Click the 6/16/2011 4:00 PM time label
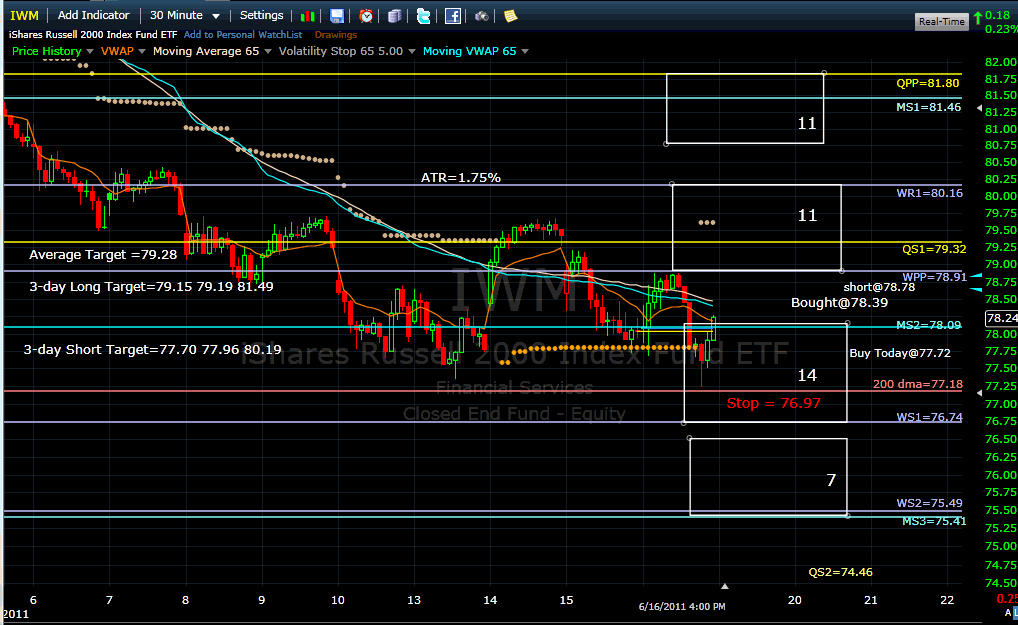 [x=682, y=606]
